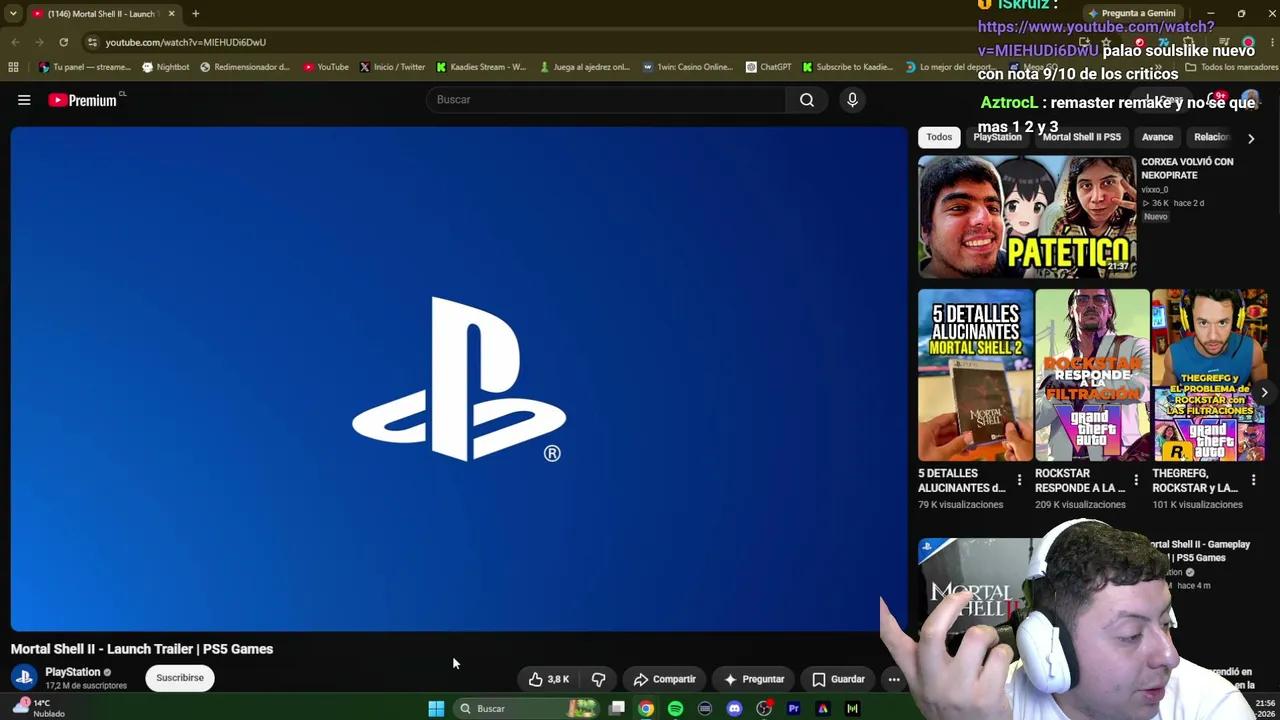Start voice search with the microphone icon
This screenshot has height=720, width=1280.
(852, 100)
